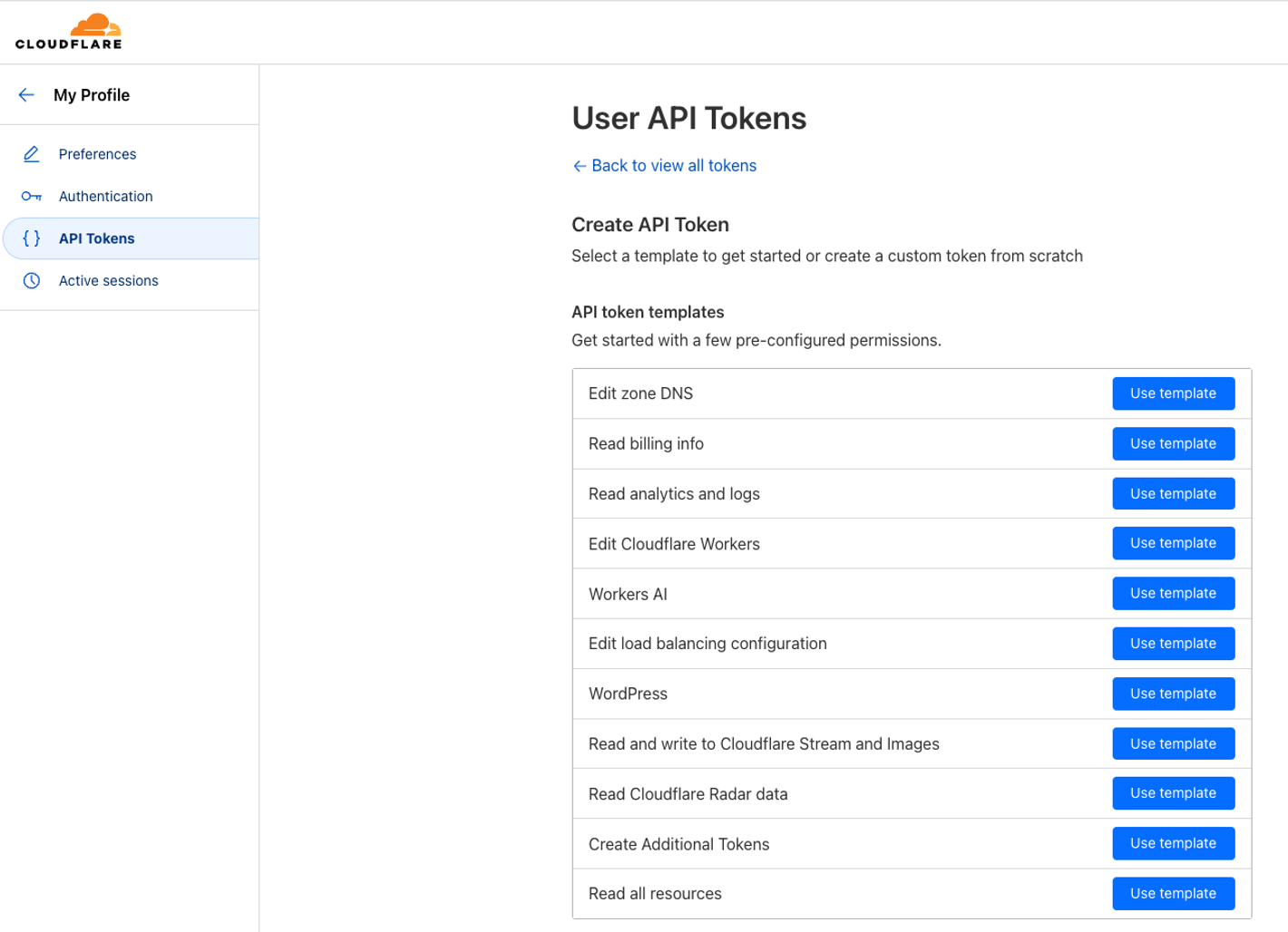Use template for Cloudflare Stream and Images
The width and height of the screenshot is (1288, 932).
click(x=1173, y=743)
